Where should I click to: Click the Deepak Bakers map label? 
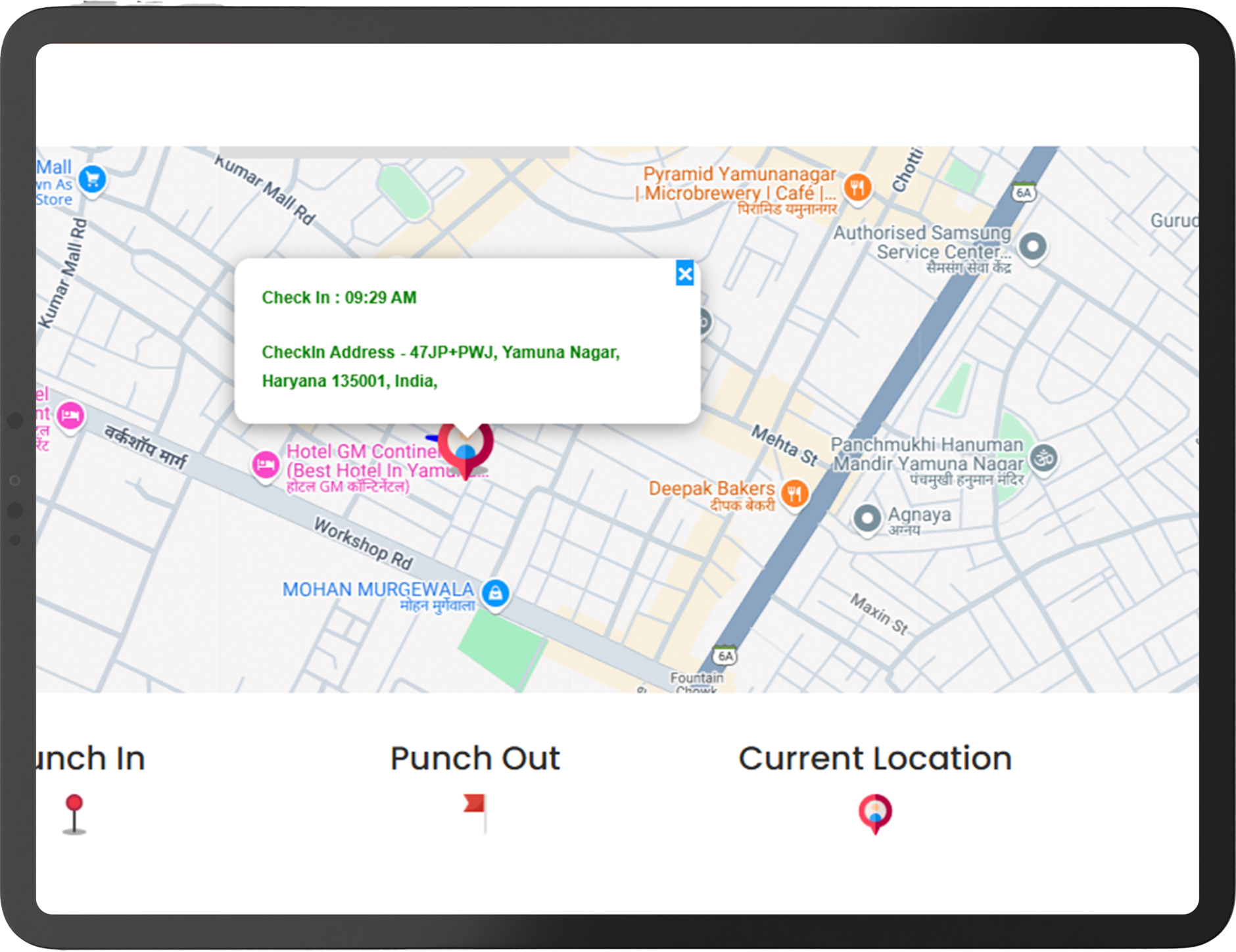click(711, 495)
